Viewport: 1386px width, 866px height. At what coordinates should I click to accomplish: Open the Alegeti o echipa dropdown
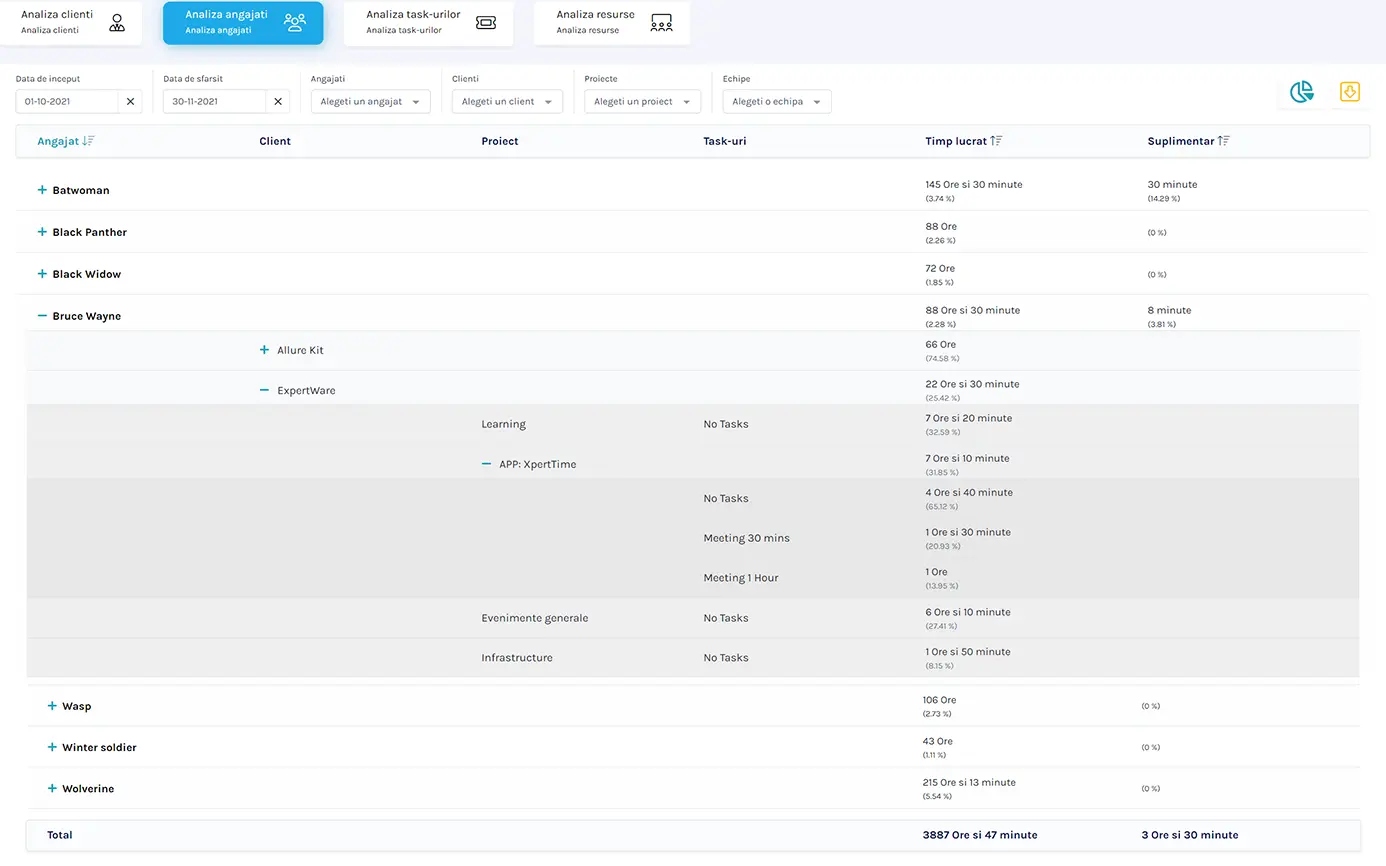pyautogui.click(x=777, y=101)
